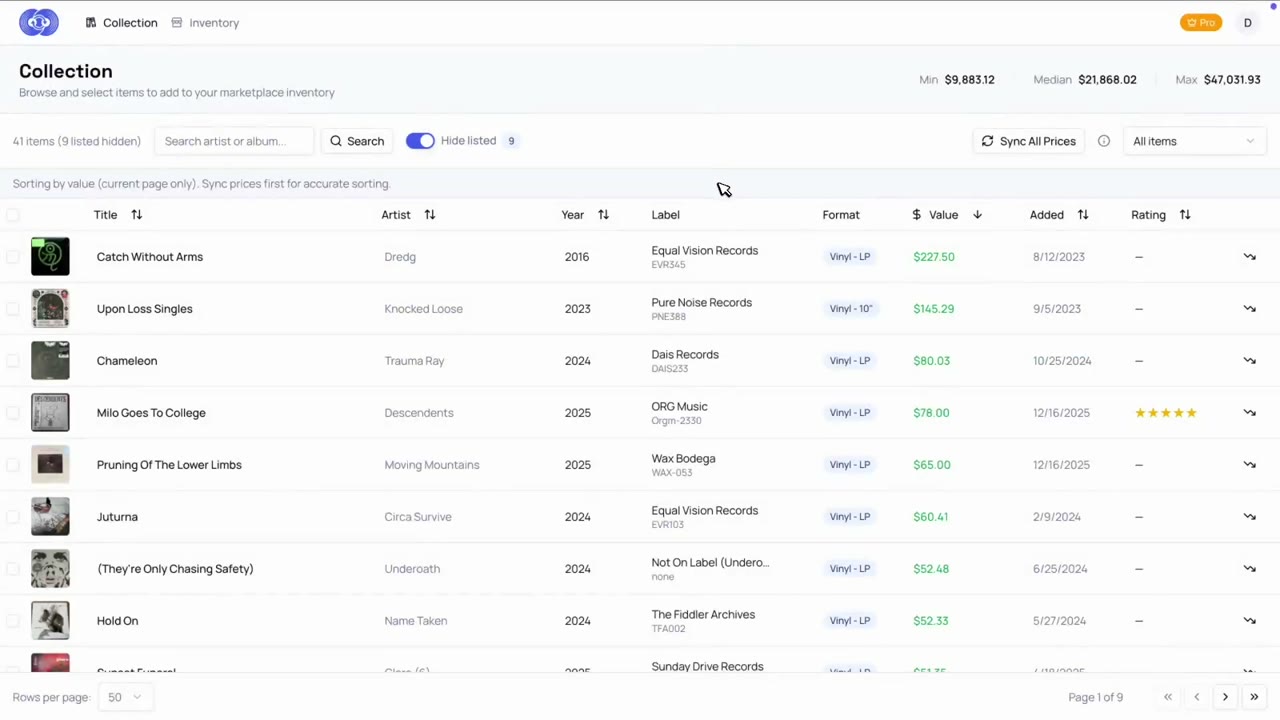This screenshot has width=1280, height=720.
Task: Toggle the Hide listed switch
Action: (420, 141)
